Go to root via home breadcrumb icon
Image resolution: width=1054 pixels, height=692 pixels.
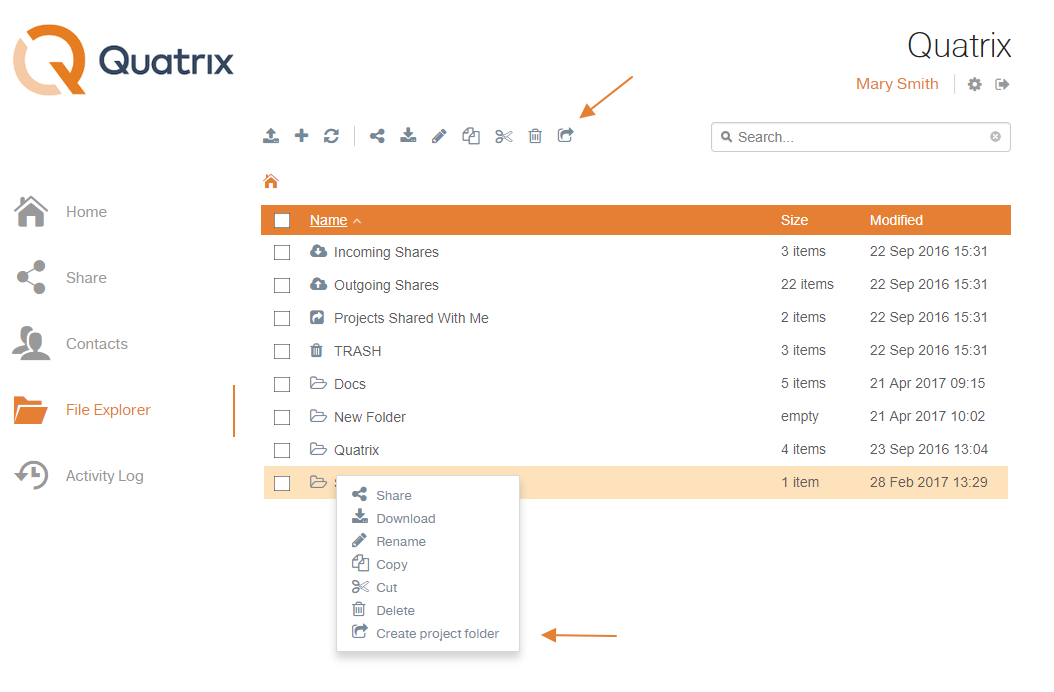tap(271, 181)
